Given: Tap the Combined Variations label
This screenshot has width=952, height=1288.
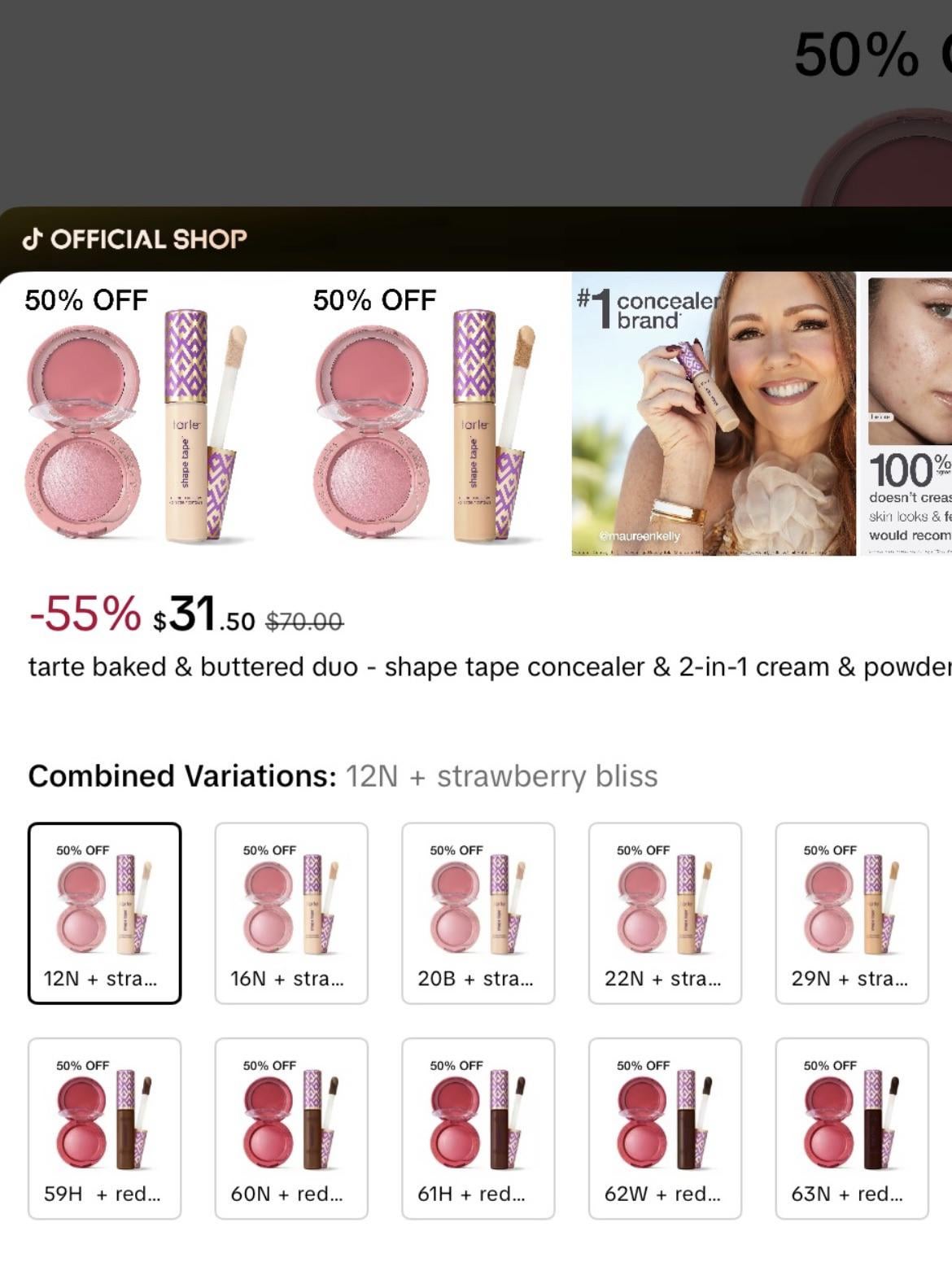Looking at the screenshot, I should tap(182, 776).
